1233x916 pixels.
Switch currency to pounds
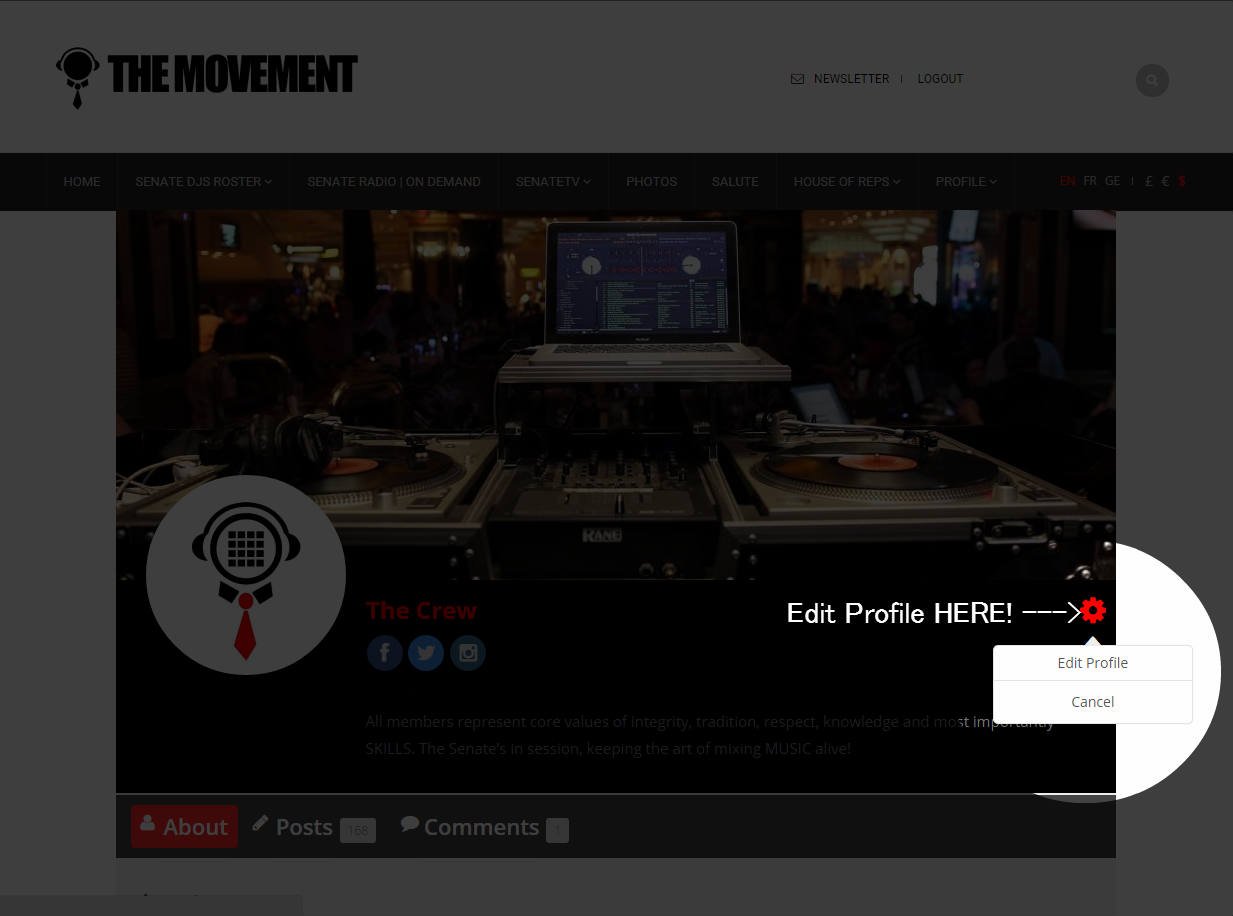pyautogui.click(x=1148, y=181)
